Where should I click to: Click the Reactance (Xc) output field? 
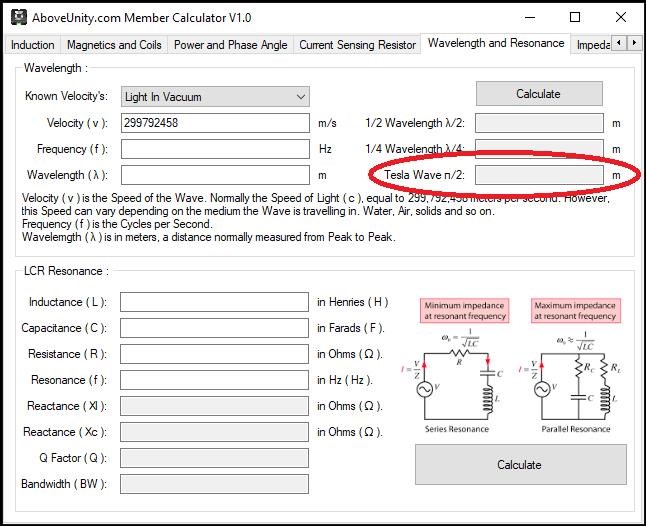tap(214, 432)
